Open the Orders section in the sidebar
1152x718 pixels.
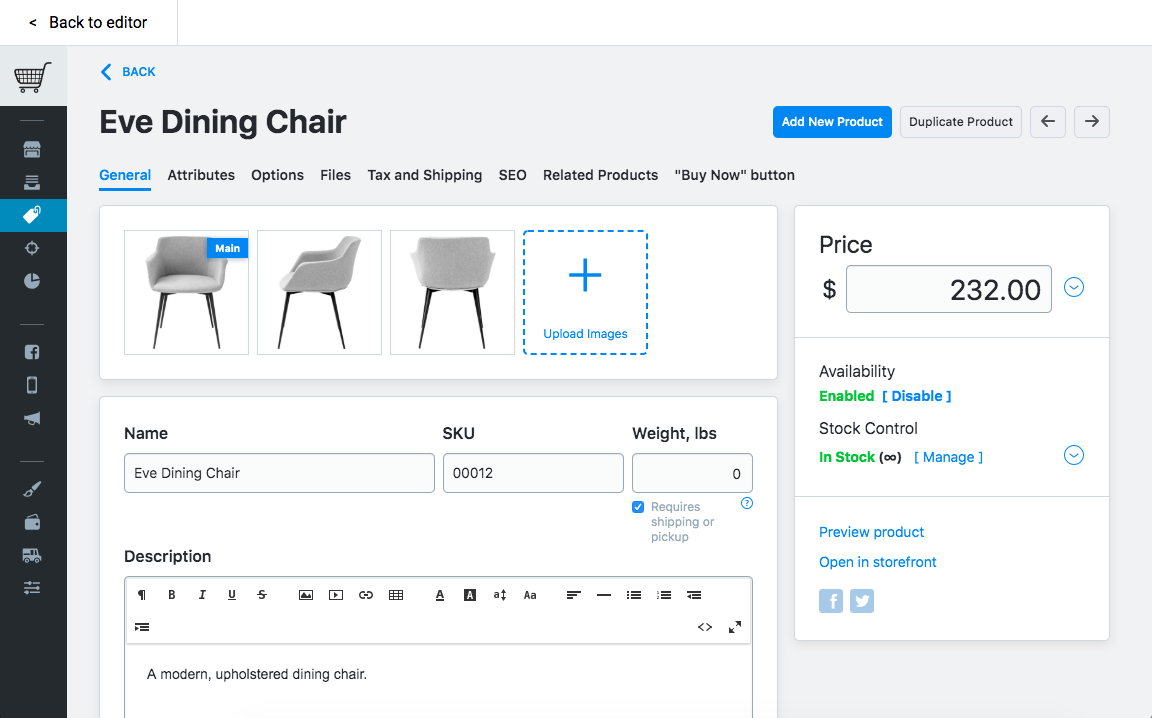tap(33, 181)
